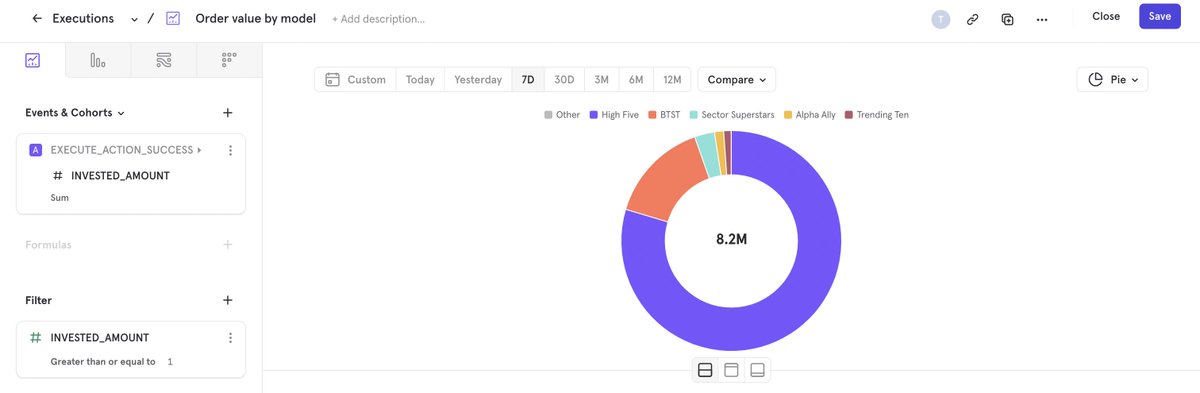The width and height of the screenshot is (1200, 393).
Task: Toggle the Other legend swatch
Action: click(x=548, y=115)
